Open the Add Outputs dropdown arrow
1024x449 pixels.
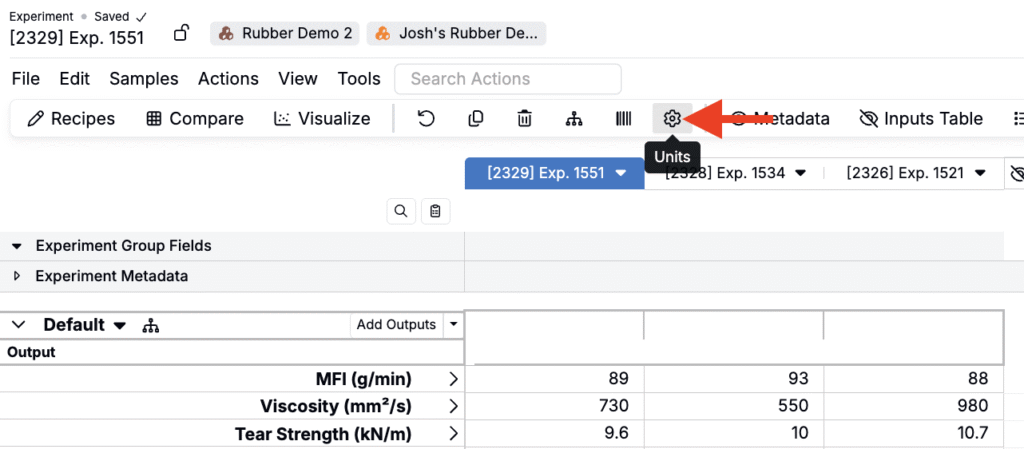pos(453,324)
